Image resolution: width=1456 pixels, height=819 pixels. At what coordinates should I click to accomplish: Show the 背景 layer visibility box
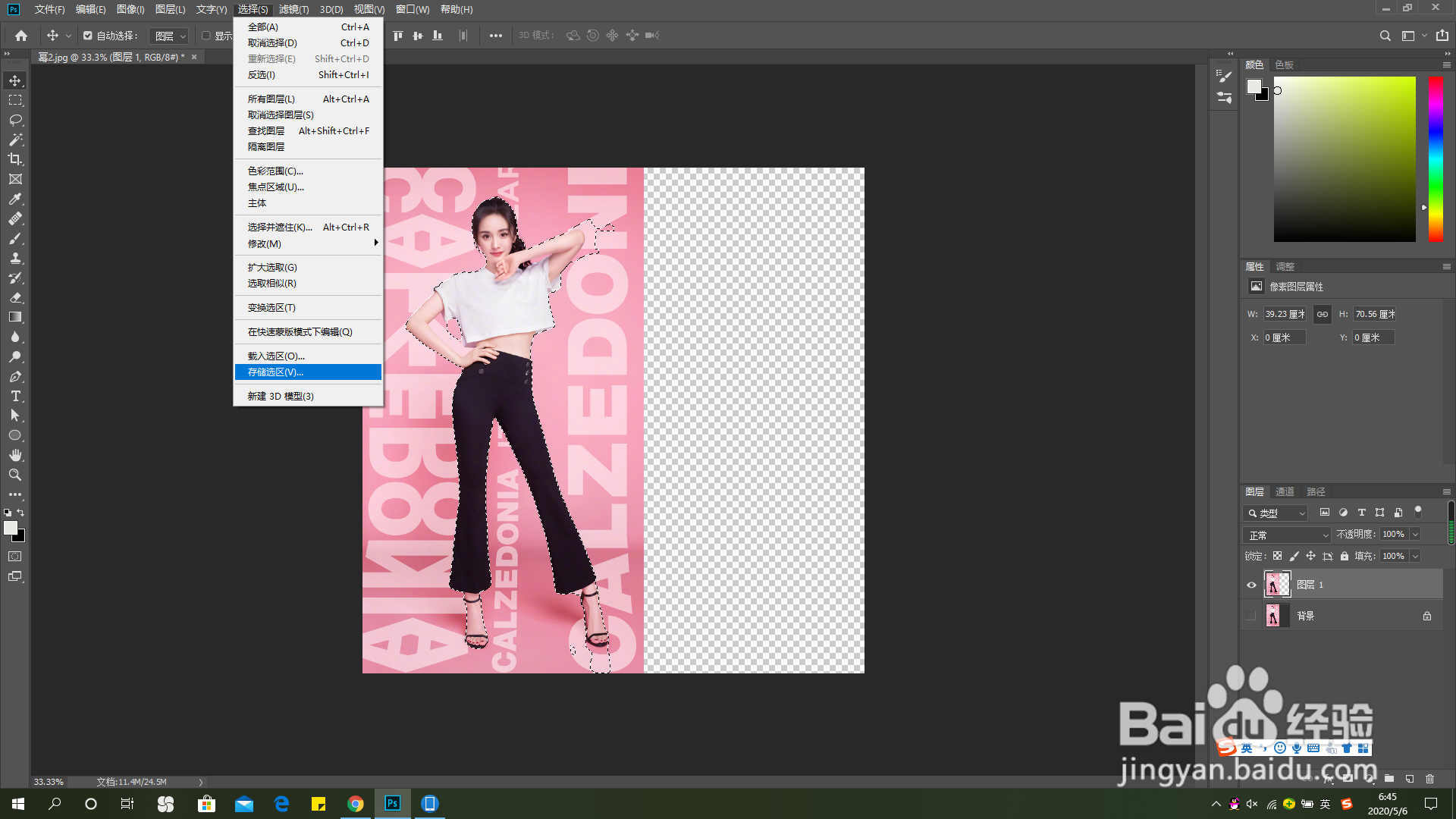pos(1251,616)
